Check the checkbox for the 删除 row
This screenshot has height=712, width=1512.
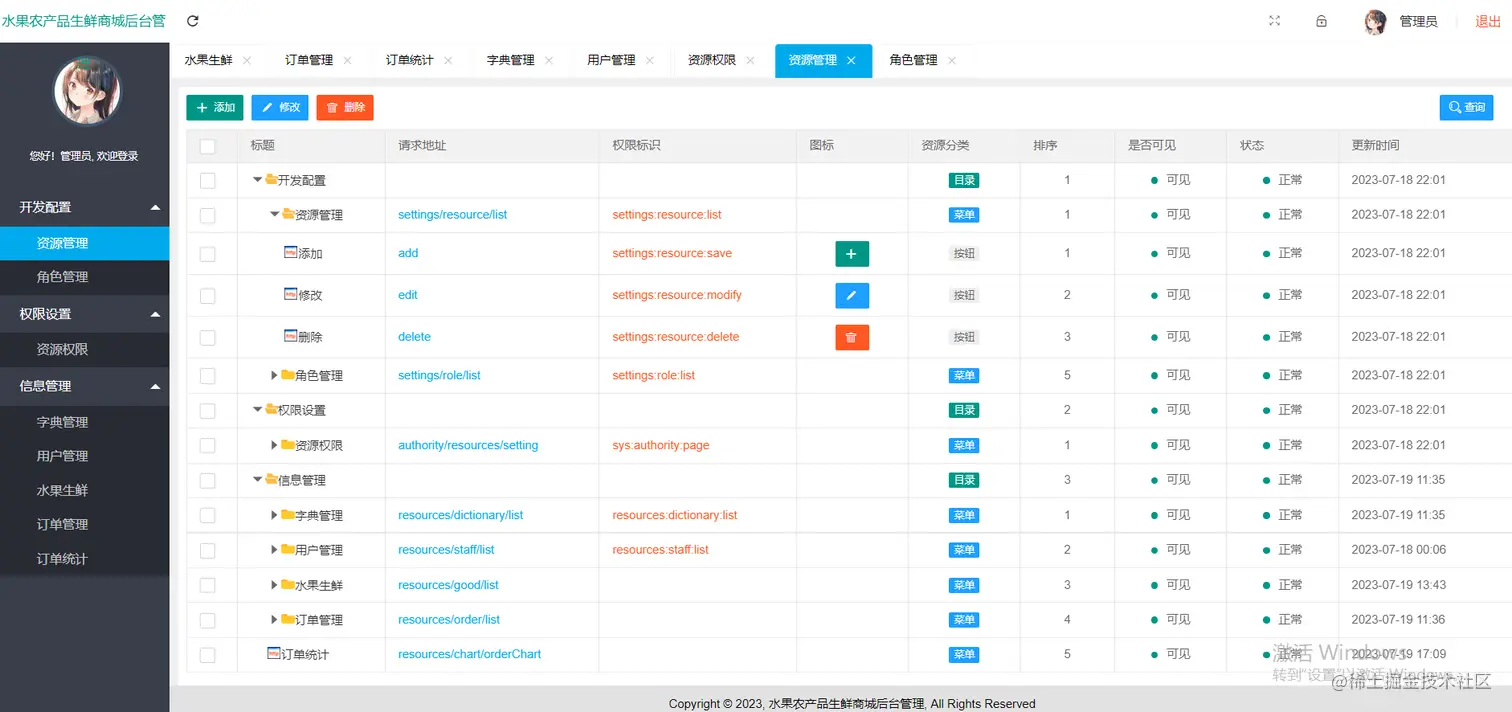[x=208, y=338]
